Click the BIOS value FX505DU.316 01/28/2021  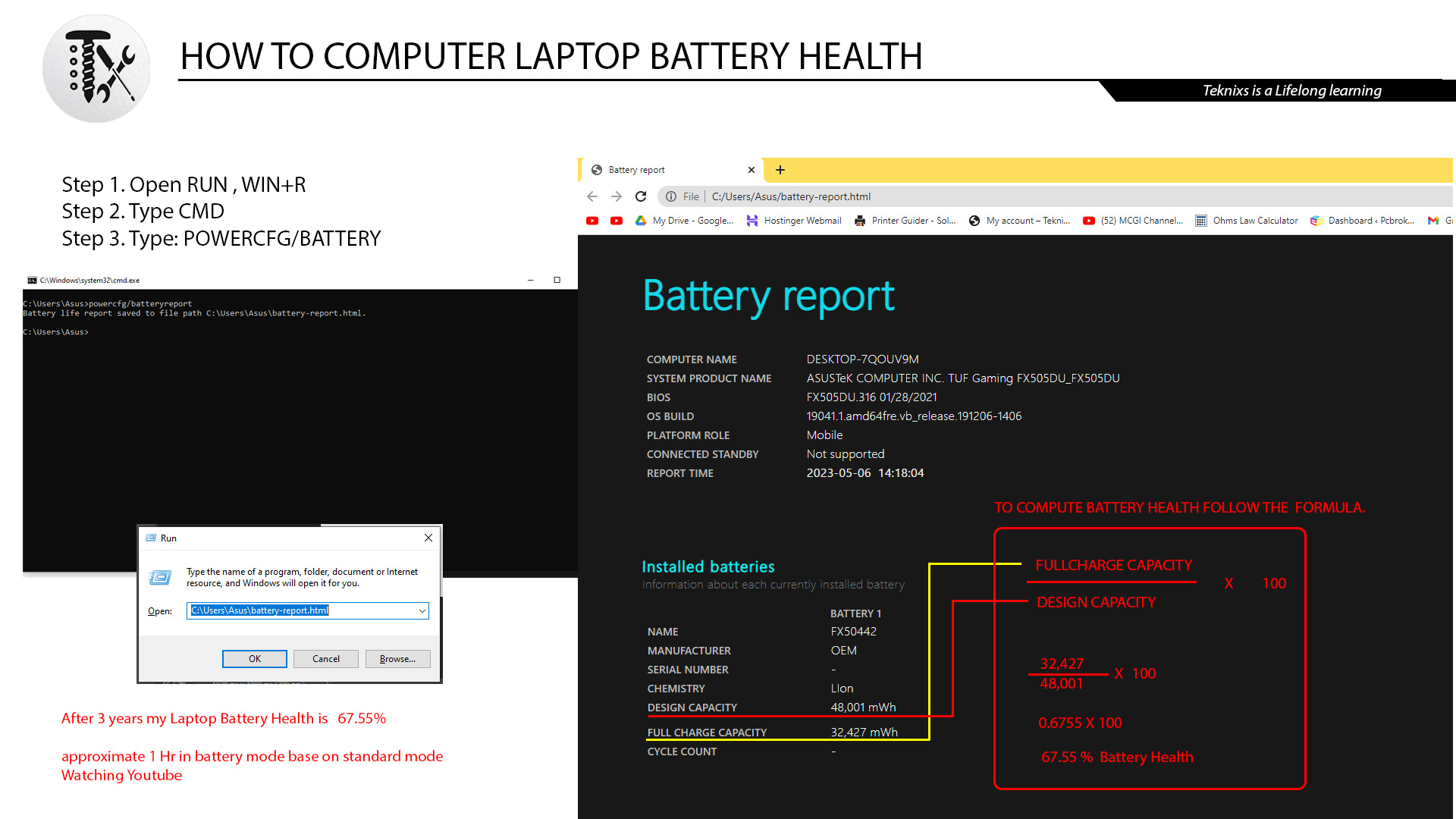tap(871, 397)
